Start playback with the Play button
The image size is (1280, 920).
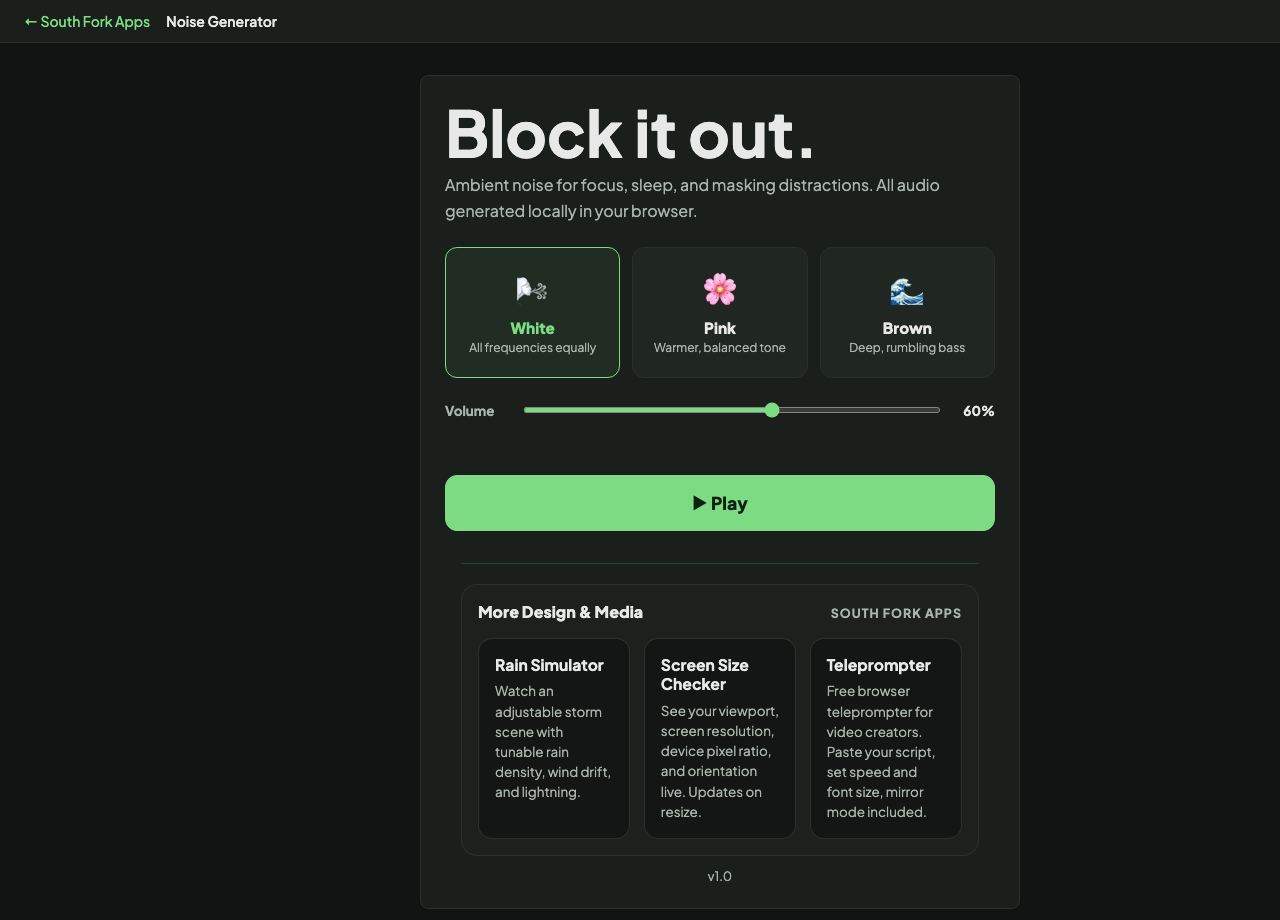coord(720,503)
